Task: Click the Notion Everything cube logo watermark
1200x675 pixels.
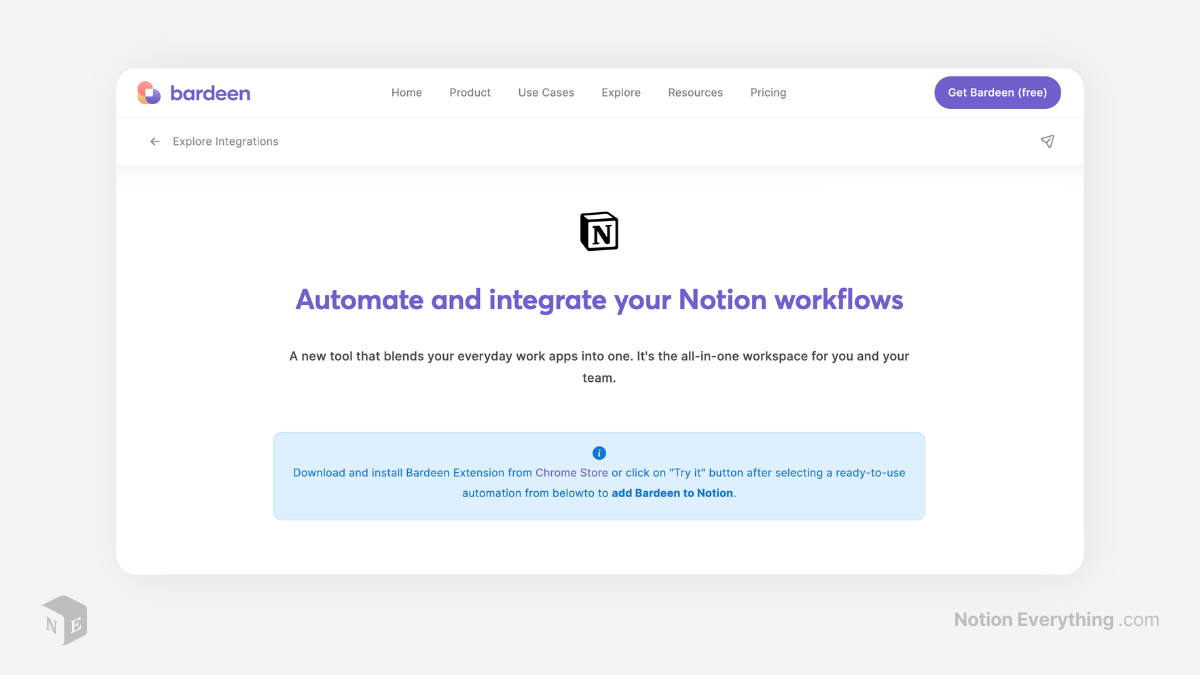Action: pyautogui.click(x=63, y=620)
